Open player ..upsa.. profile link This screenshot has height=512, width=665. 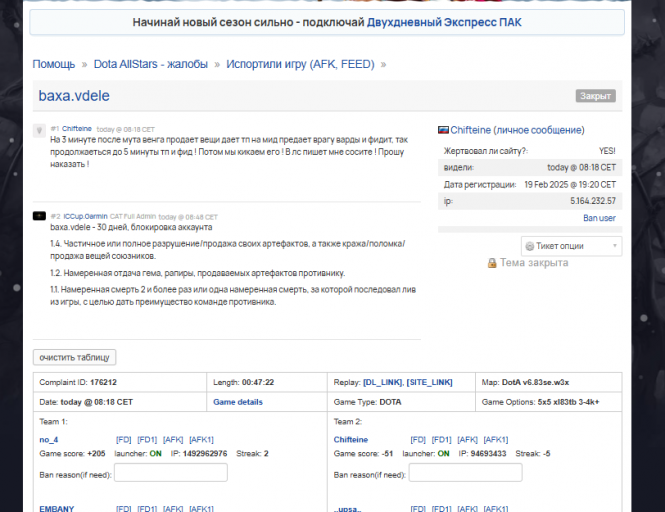347,509
